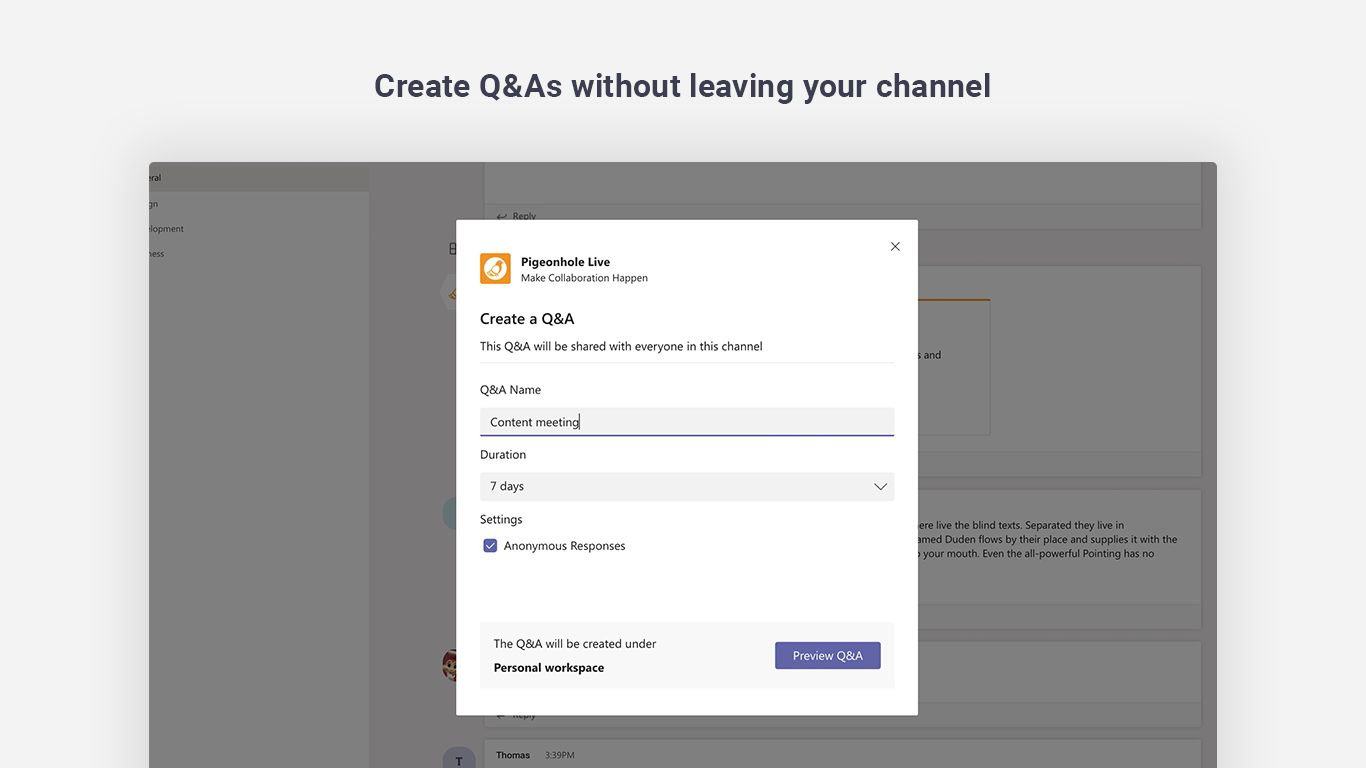This screenshot has height=768, width=1366.
Task: Open the Duration dropdown showing 7 days
Action: [x=686, y=487]
